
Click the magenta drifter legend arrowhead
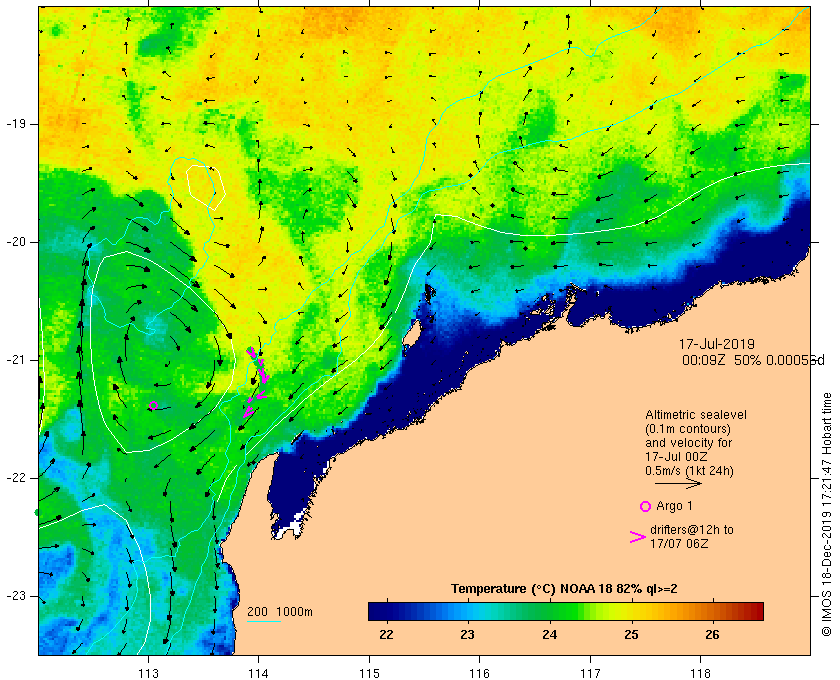[x=637, y=537]
